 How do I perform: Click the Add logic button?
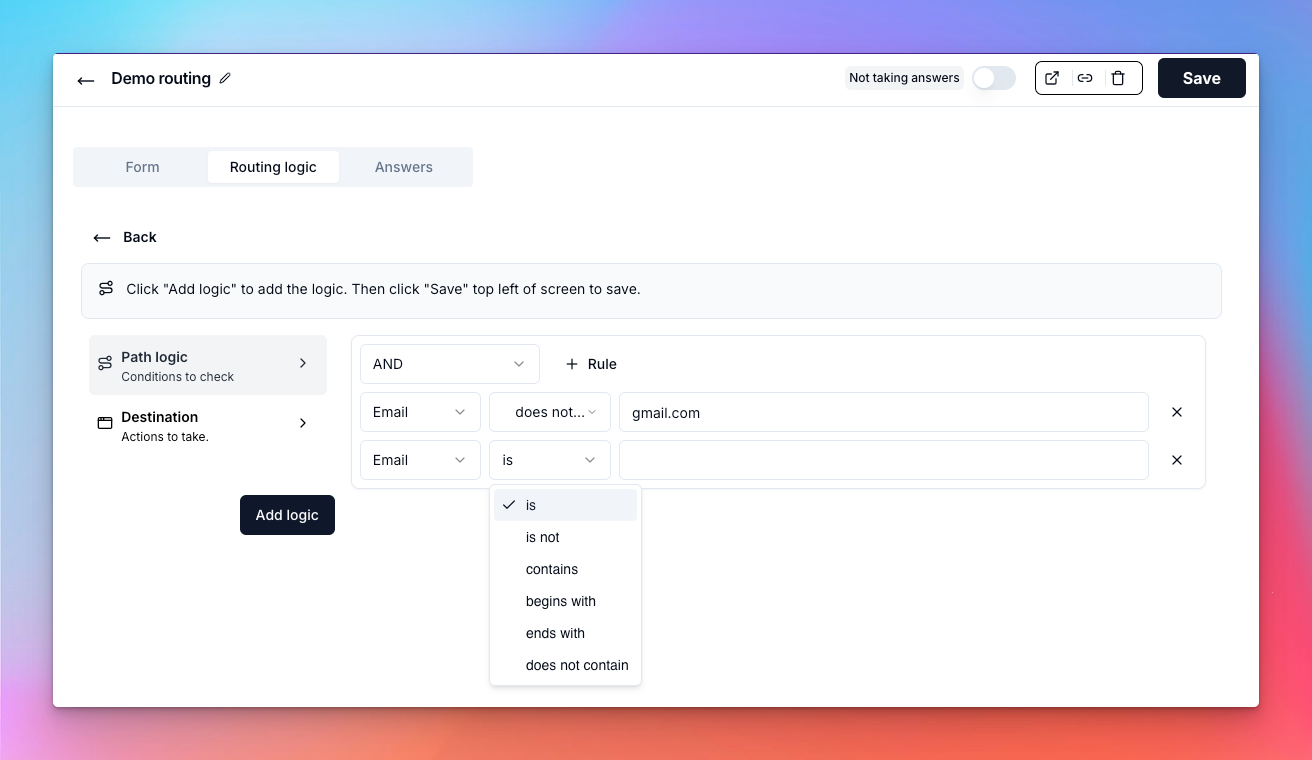287,515
